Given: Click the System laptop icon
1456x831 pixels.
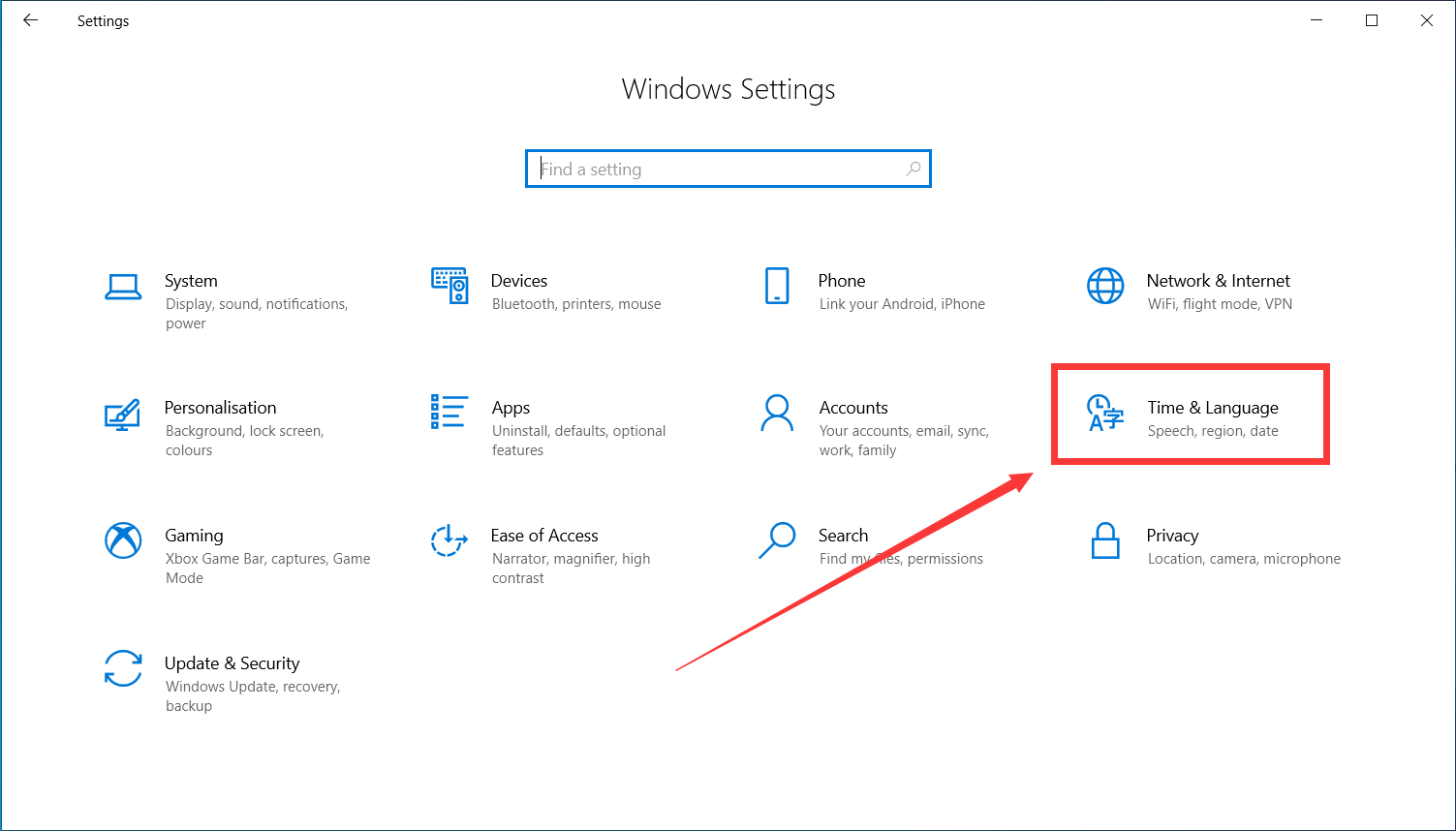Looking at the screenshot, I should click(x=123, y=287).
